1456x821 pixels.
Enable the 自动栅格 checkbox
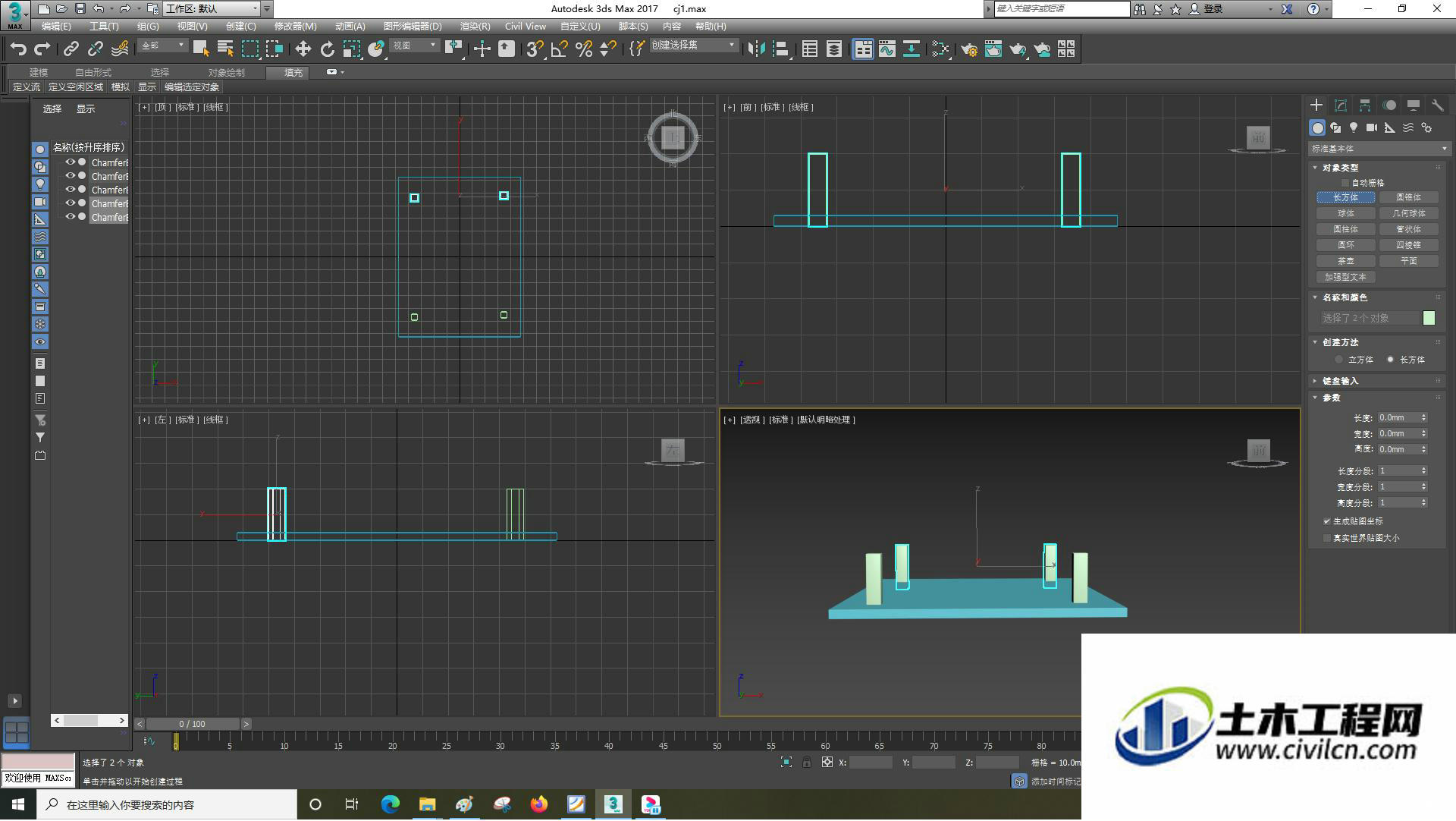click(x=1345, y=183)
